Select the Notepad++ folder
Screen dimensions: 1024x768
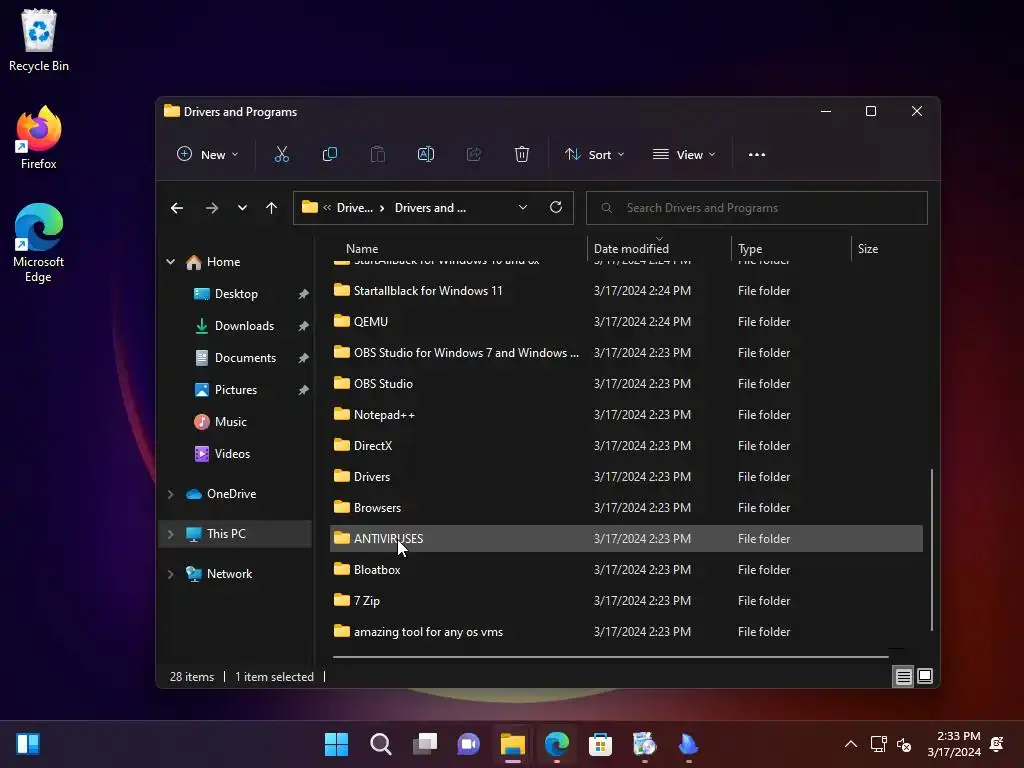(626, 415)
